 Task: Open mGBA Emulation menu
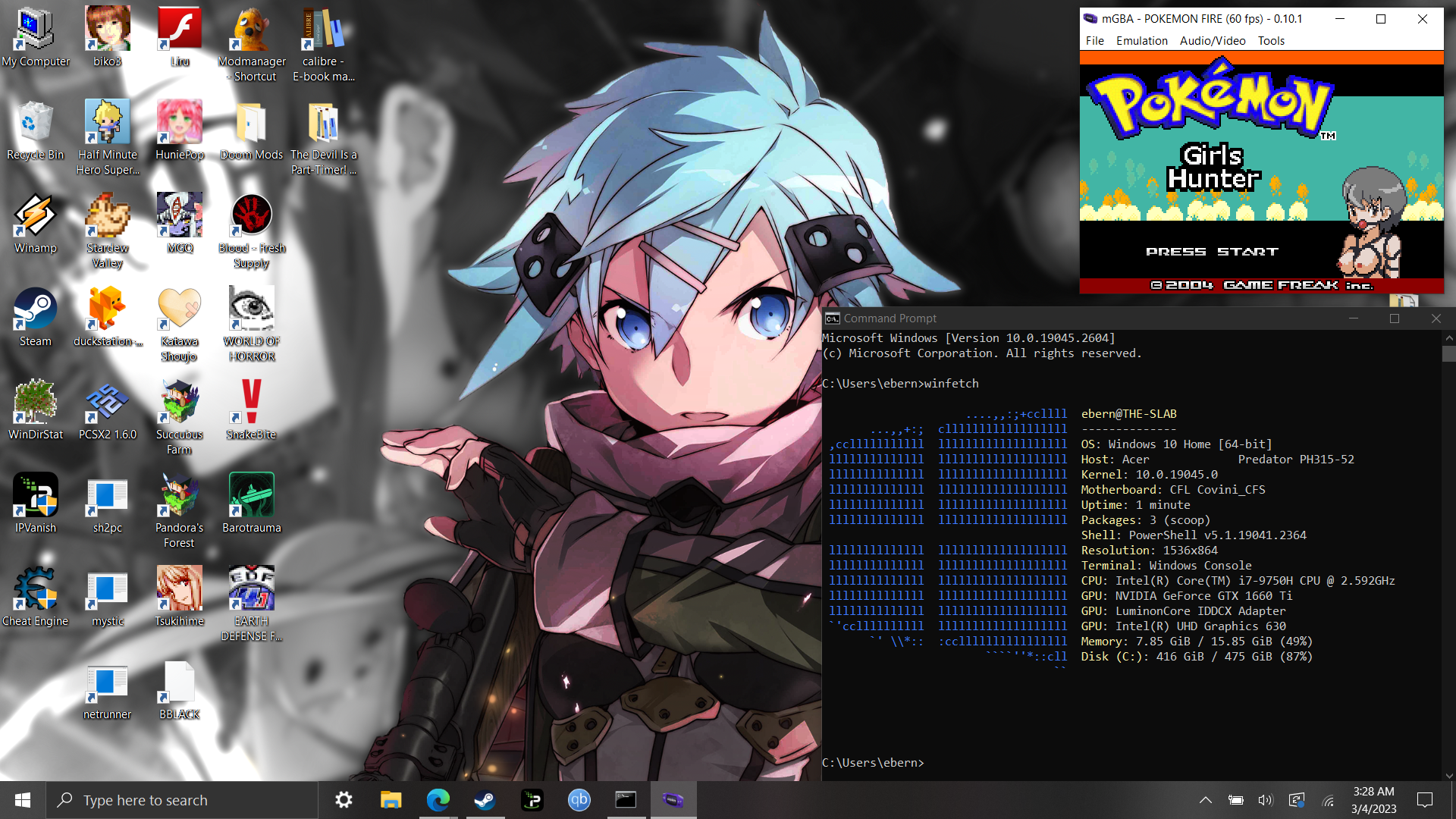coord(1141,41)
